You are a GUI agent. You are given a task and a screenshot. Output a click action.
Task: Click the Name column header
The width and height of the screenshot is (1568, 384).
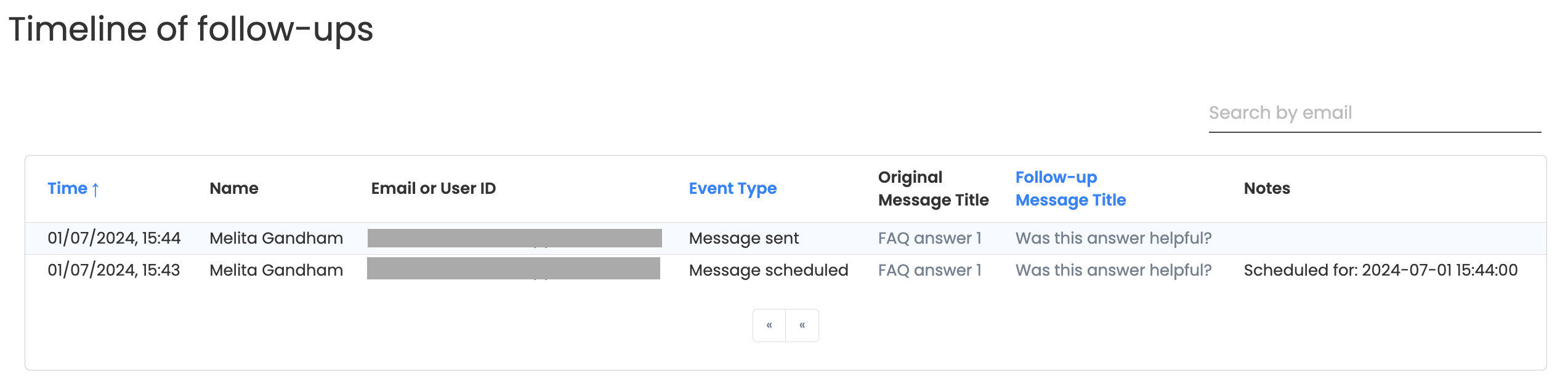tap(234, 188)
